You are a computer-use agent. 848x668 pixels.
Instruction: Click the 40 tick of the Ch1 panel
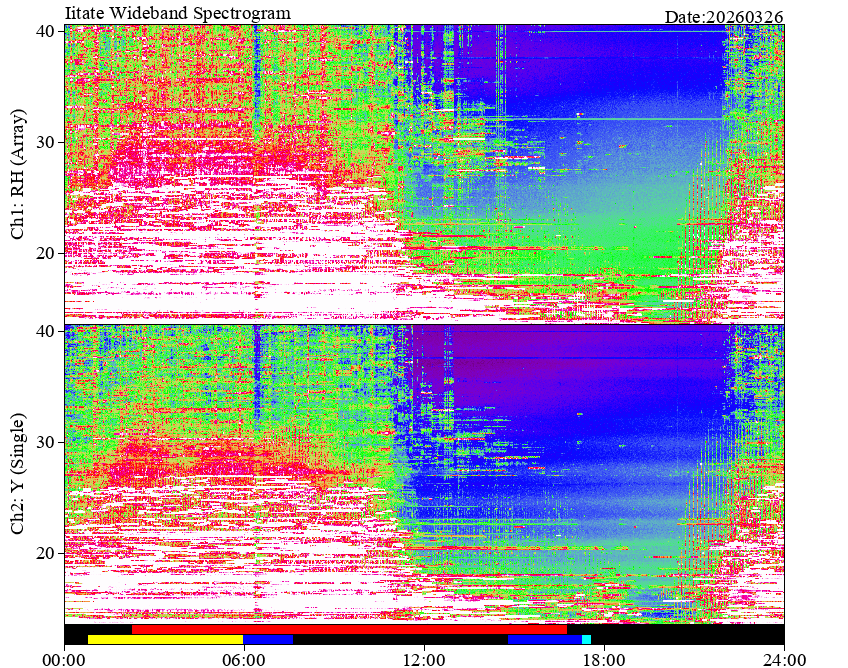coord(45,31)
